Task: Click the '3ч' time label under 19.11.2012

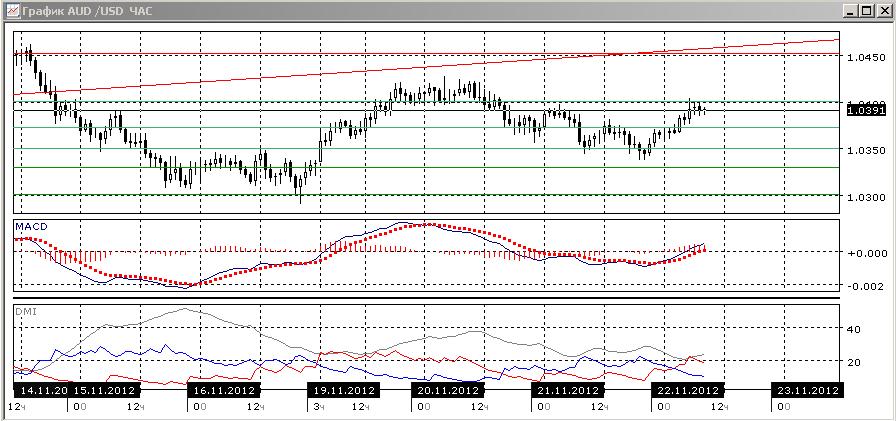Action: pos(318,407)
